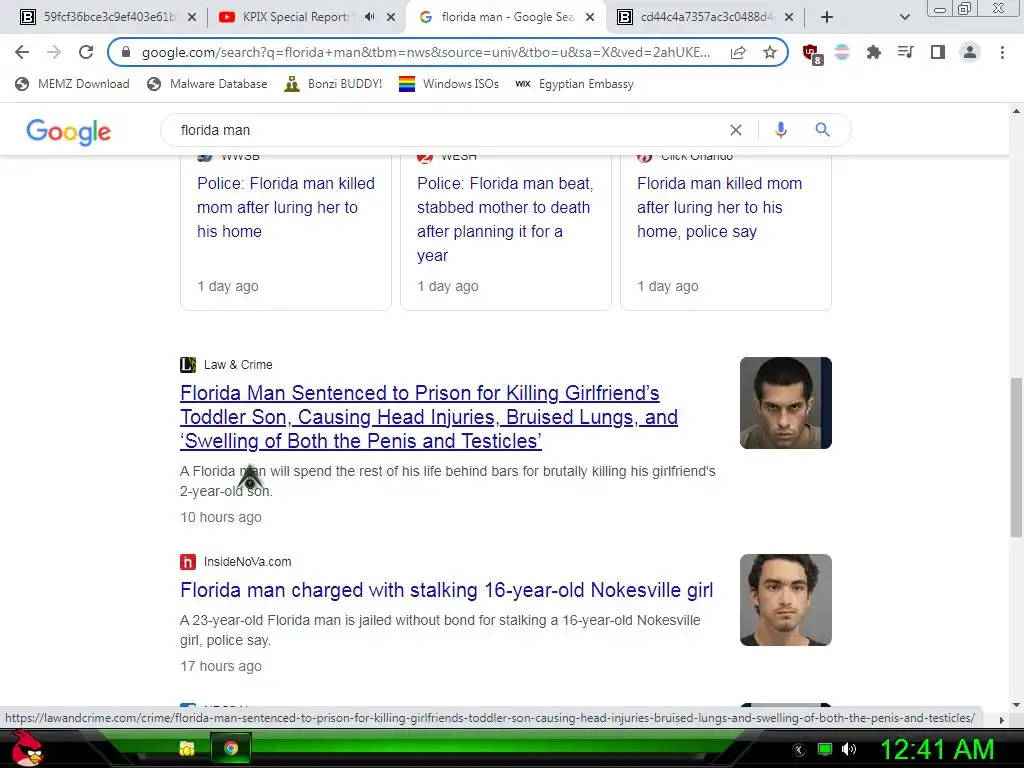Reload the current page
The image size is (1024, 768).
[x=86, y=52]
